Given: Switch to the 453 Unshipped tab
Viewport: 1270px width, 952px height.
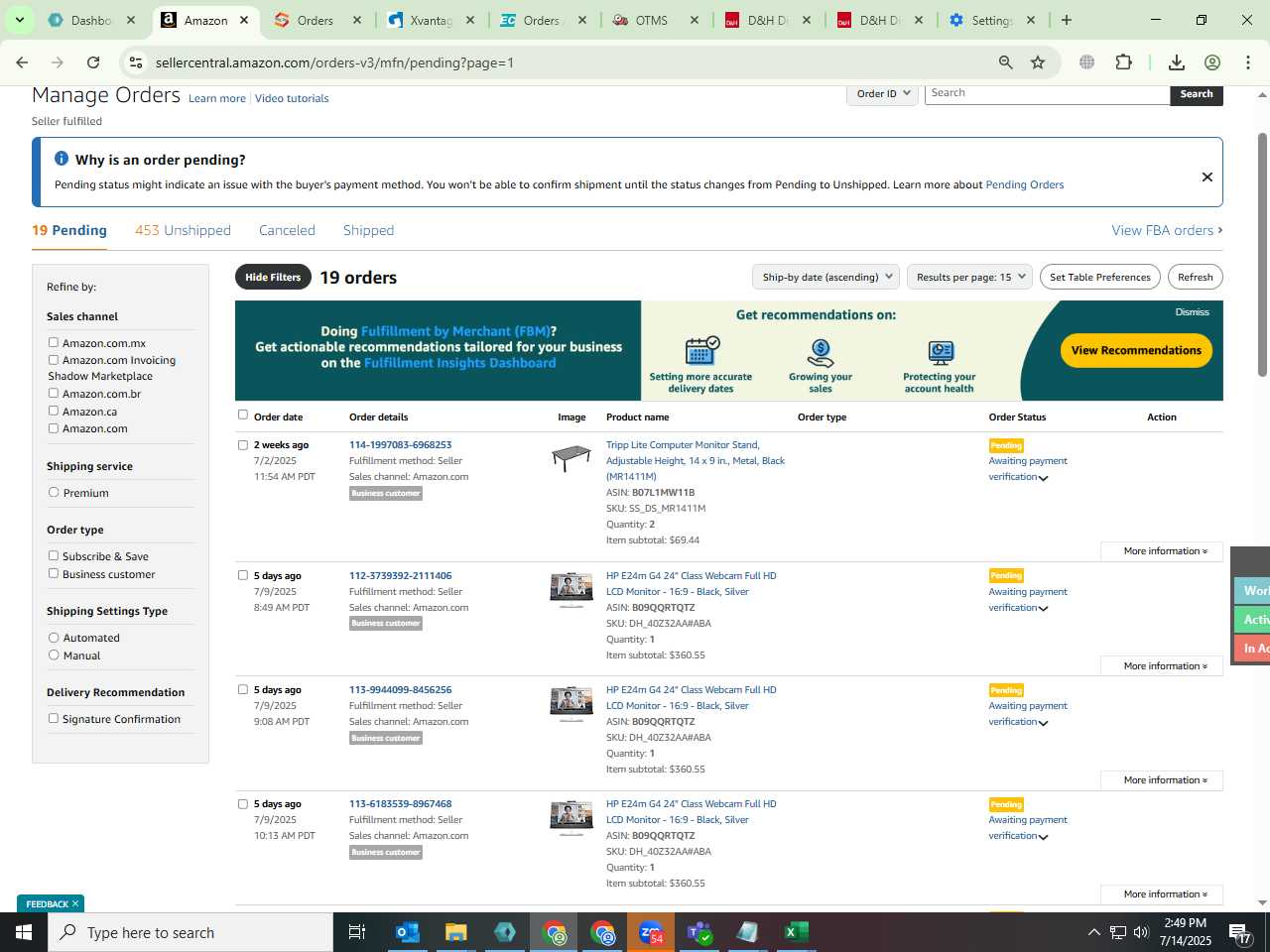Looking at the screenshot, I should tap(183, 230).
